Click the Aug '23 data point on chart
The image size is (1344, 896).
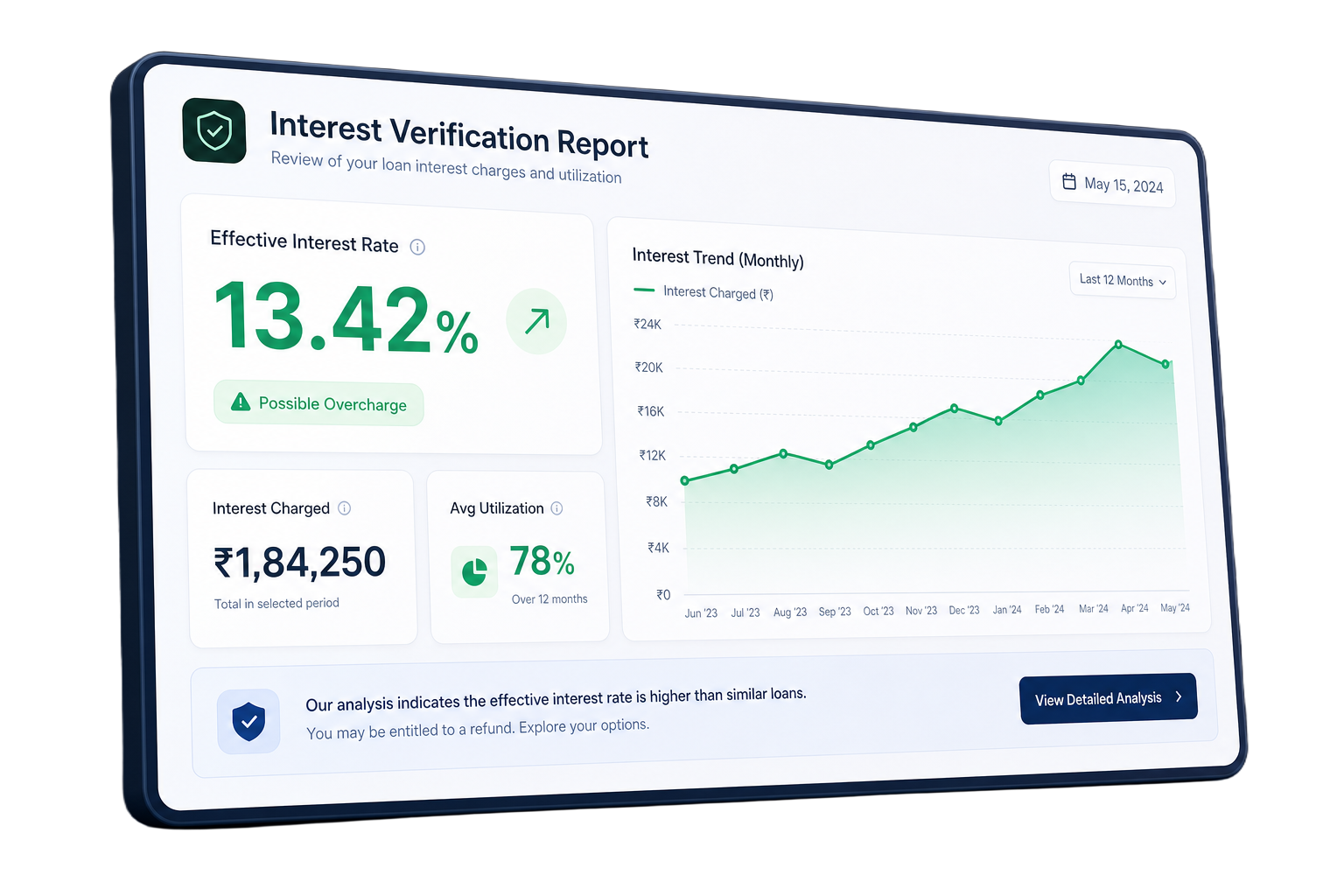[783, 453]
